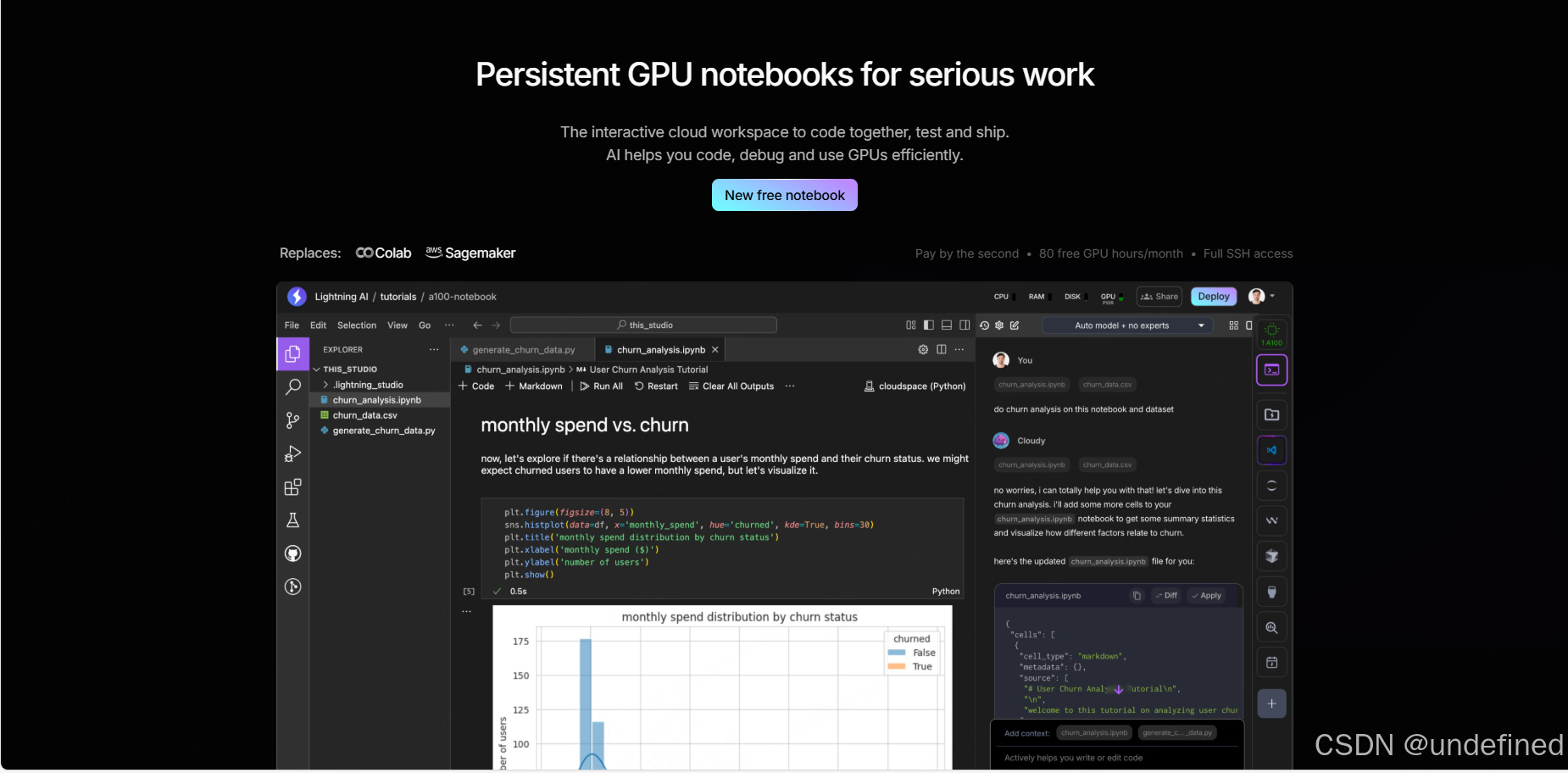Open the 'Auto model + no experts' dropdown
The image size is (1568, 773).
1127,325
